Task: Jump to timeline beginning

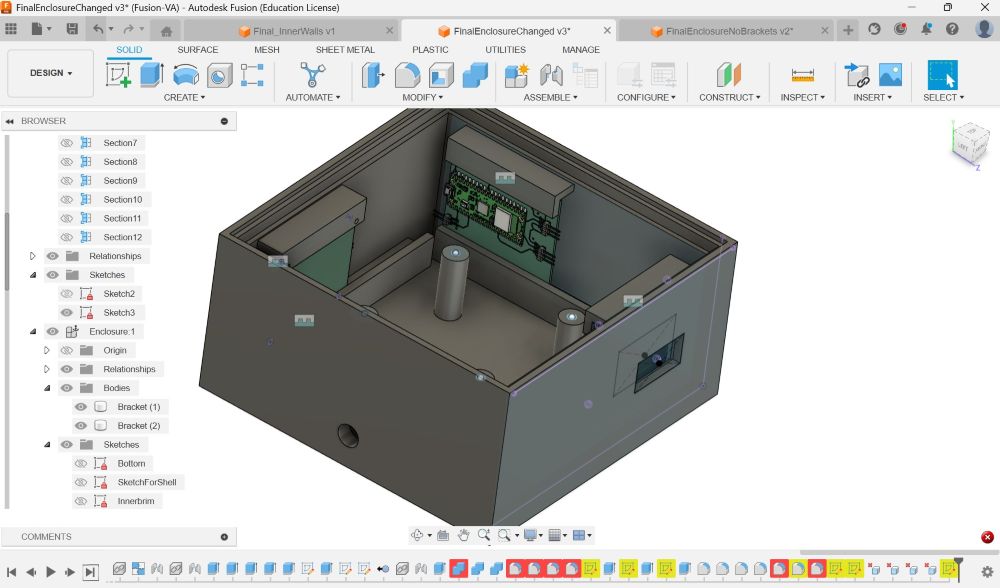Action: point(11,572)
